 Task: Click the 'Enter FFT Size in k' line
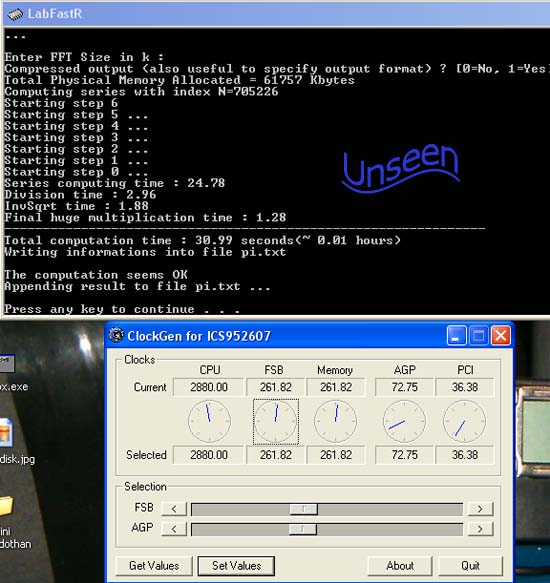pos(84,57)
